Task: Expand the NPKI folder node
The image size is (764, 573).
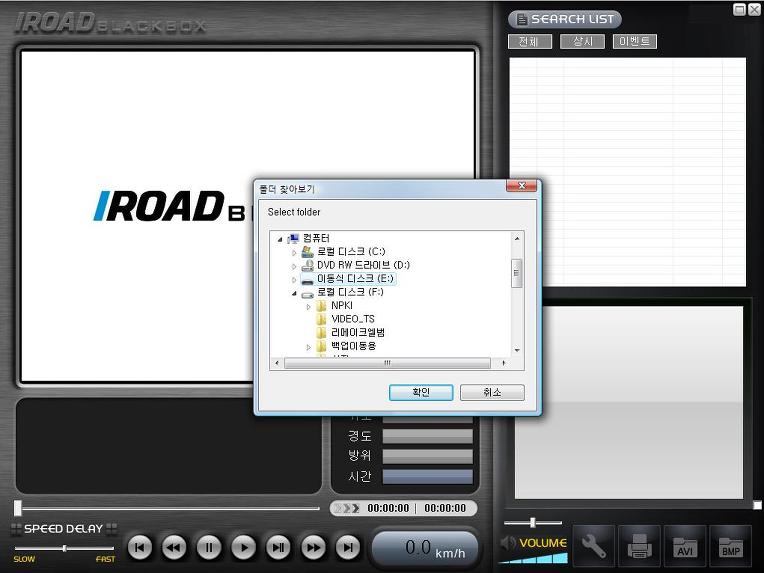Action: coord(308,306)
